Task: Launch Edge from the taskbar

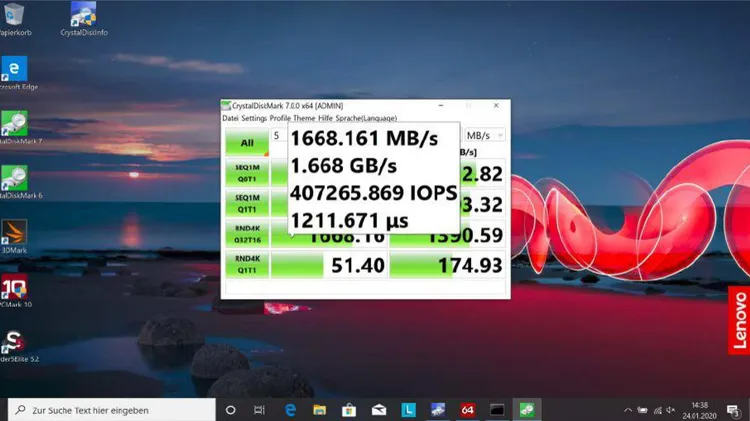Action: (290, 410)
